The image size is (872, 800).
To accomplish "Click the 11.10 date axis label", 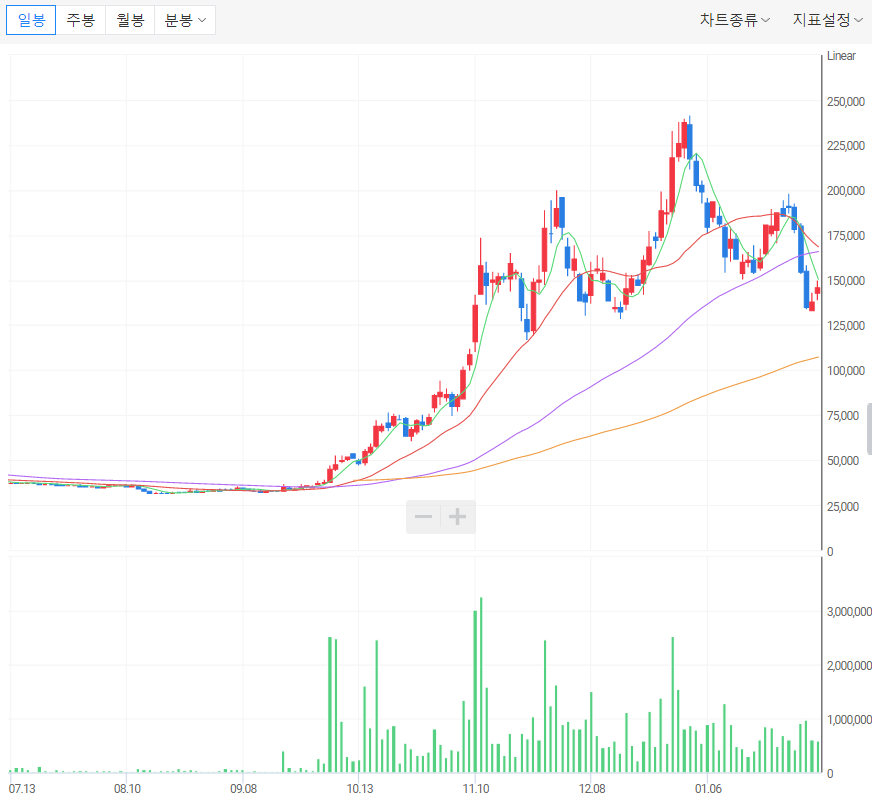I will (x=476, y=789).
